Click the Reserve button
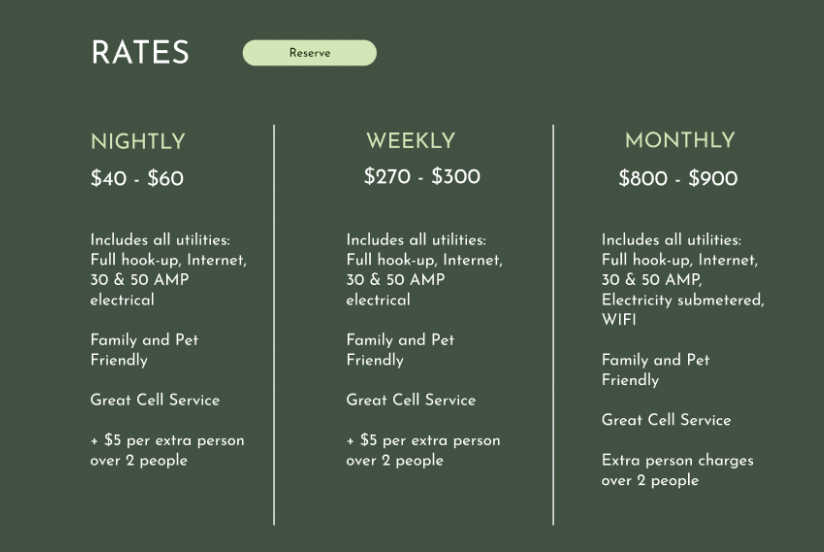Screen dimensions: 824x552 (309, 53)
